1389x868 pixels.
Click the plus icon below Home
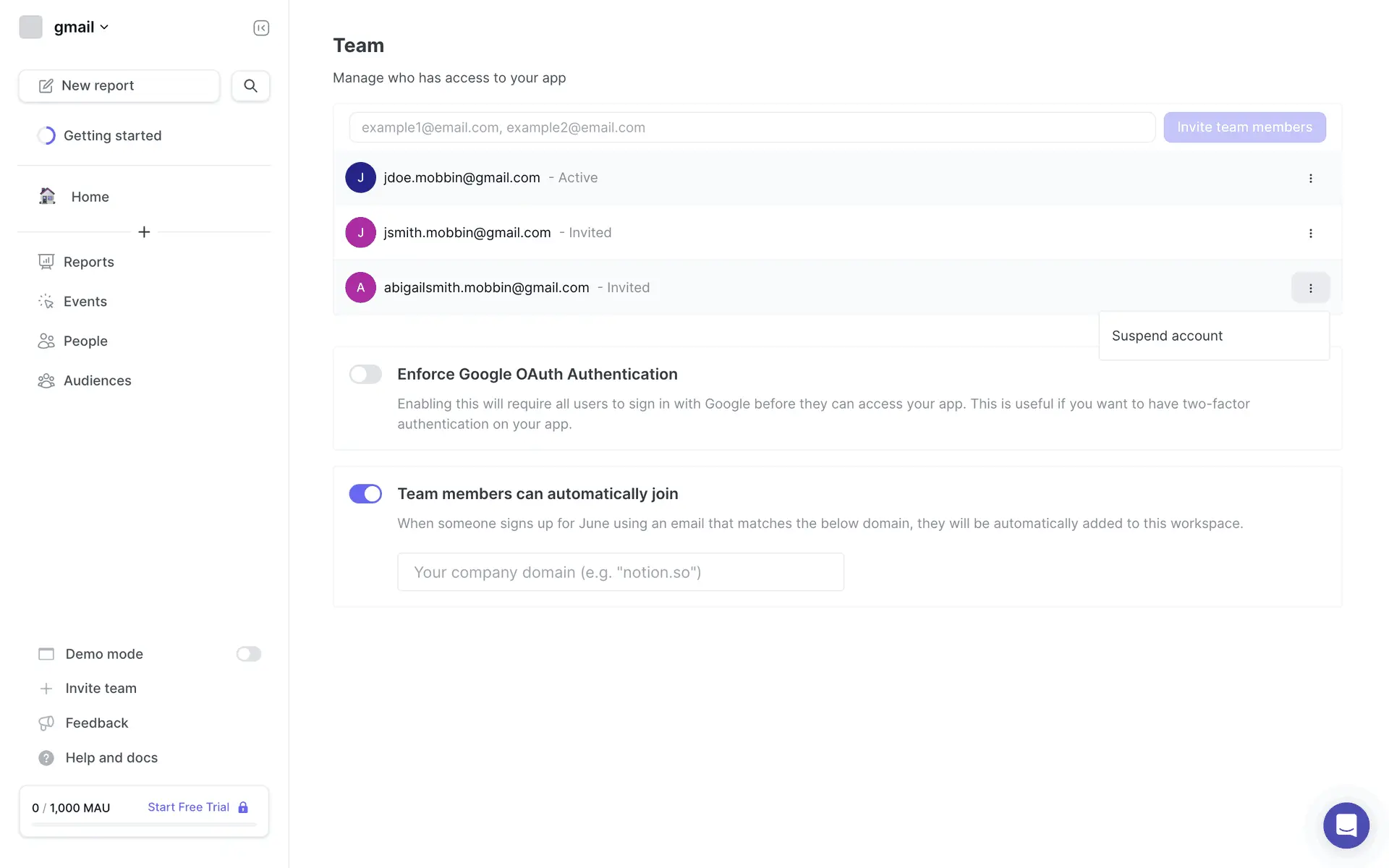pyautogui.click(x=144, y=231)
